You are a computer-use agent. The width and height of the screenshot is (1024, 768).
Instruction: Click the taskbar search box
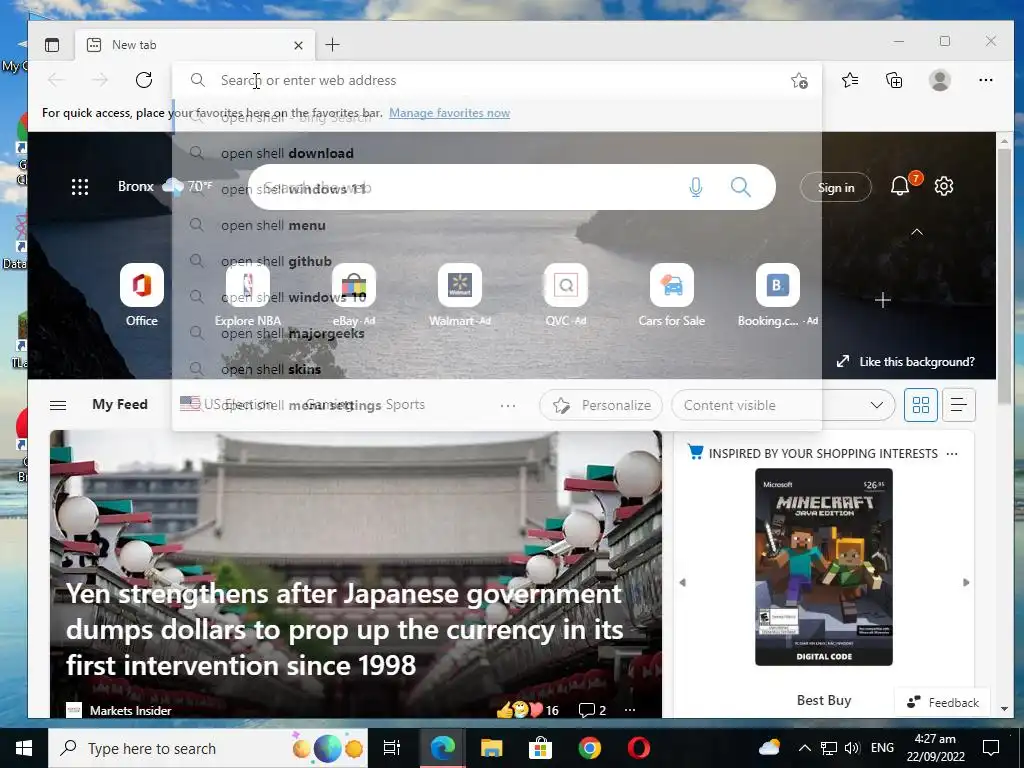(x=208, y=748)
